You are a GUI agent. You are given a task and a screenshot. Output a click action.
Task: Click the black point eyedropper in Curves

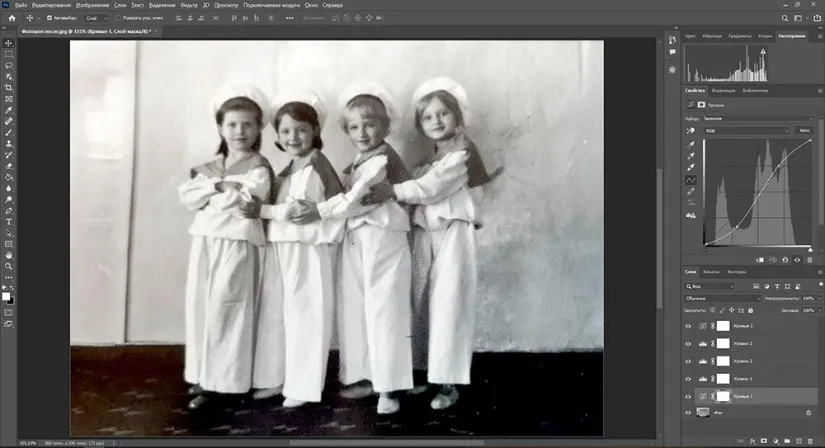(x=691, y=144)
